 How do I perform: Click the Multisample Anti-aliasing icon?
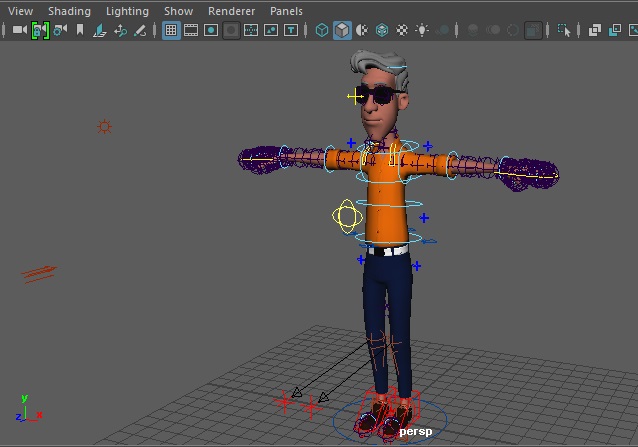513,30
